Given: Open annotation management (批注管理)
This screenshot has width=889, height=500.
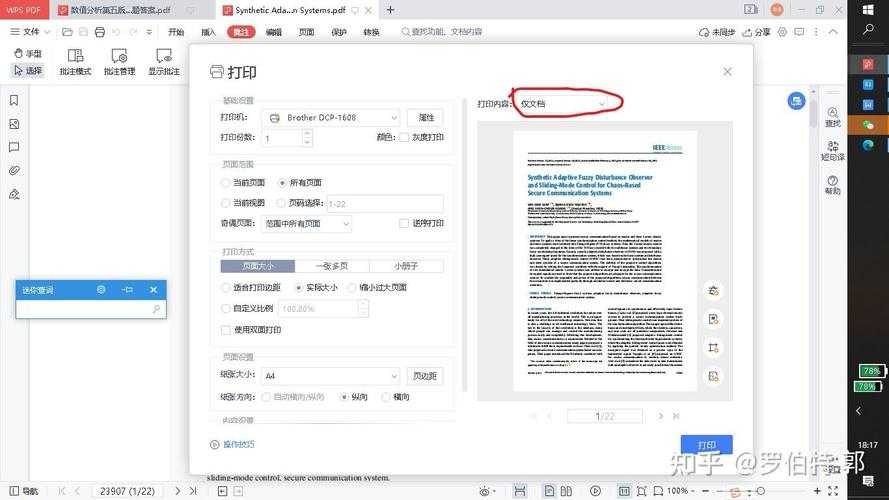Looking at the screenshot, I should coord(120,62).
